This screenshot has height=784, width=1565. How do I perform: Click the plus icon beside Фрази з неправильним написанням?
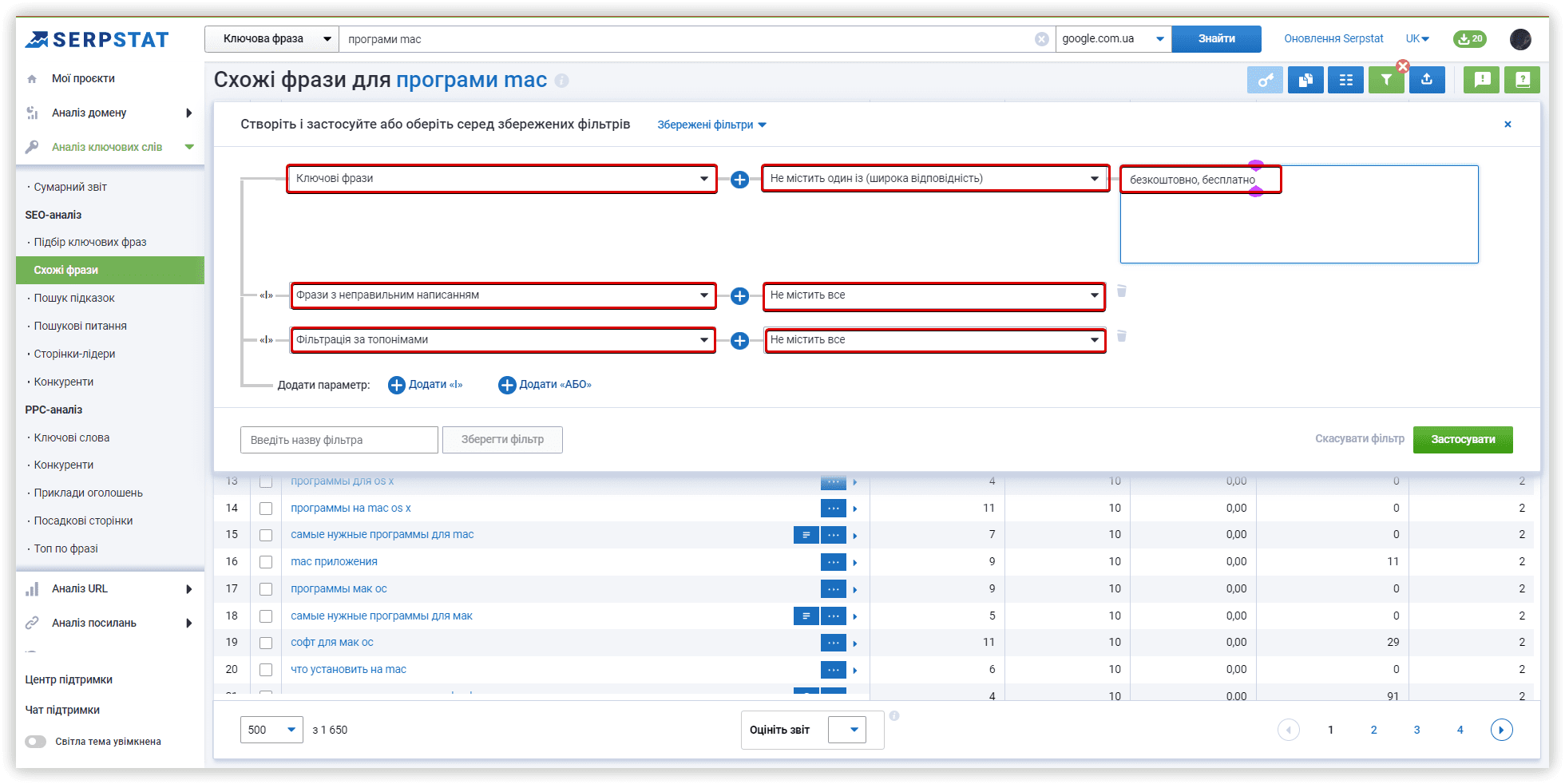point(739,296)
